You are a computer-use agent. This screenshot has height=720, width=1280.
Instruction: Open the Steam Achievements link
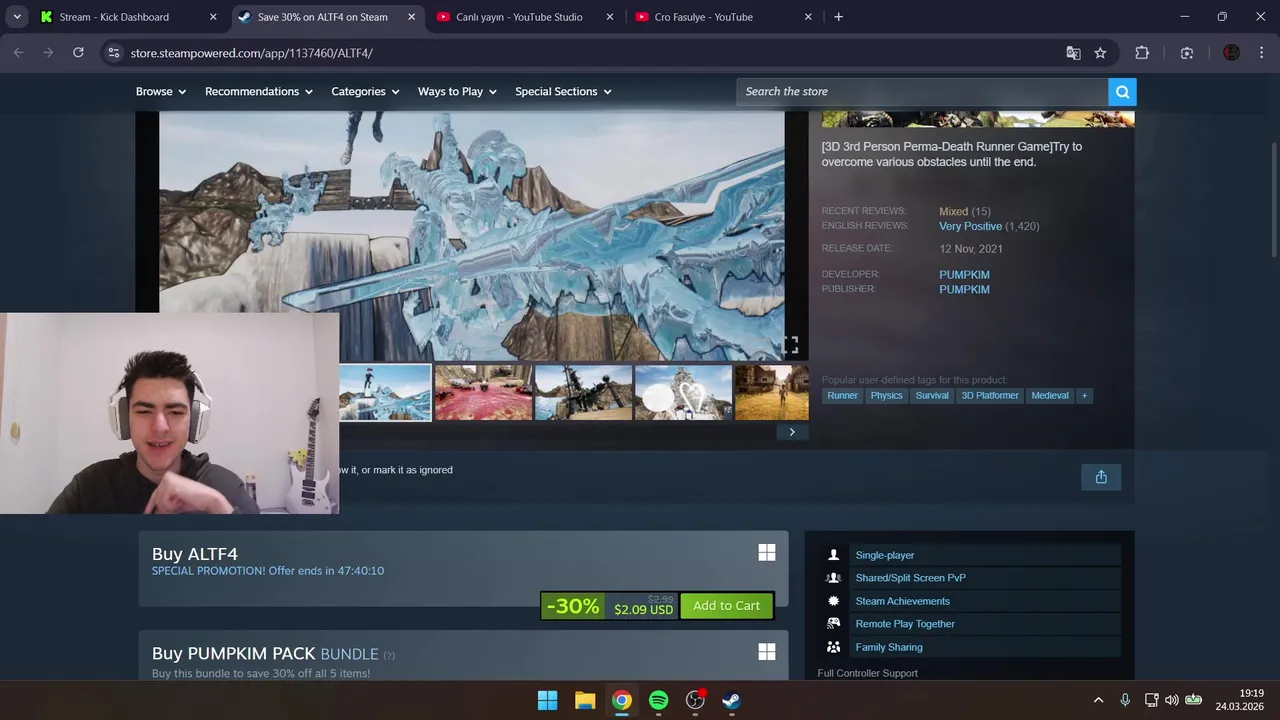point(902,601)
